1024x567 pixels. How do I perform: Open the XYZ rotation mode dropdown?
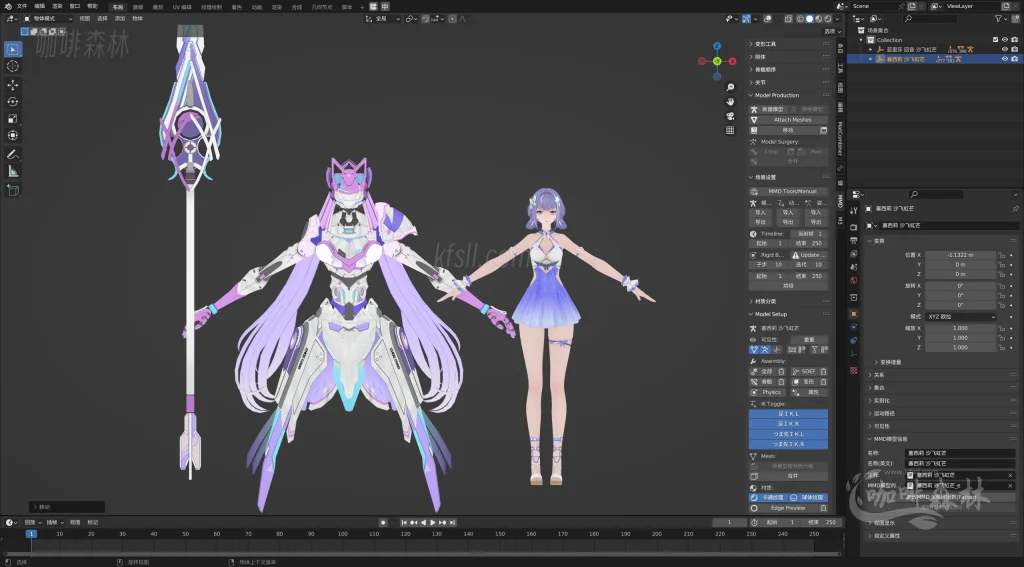[x=961, y=316]
